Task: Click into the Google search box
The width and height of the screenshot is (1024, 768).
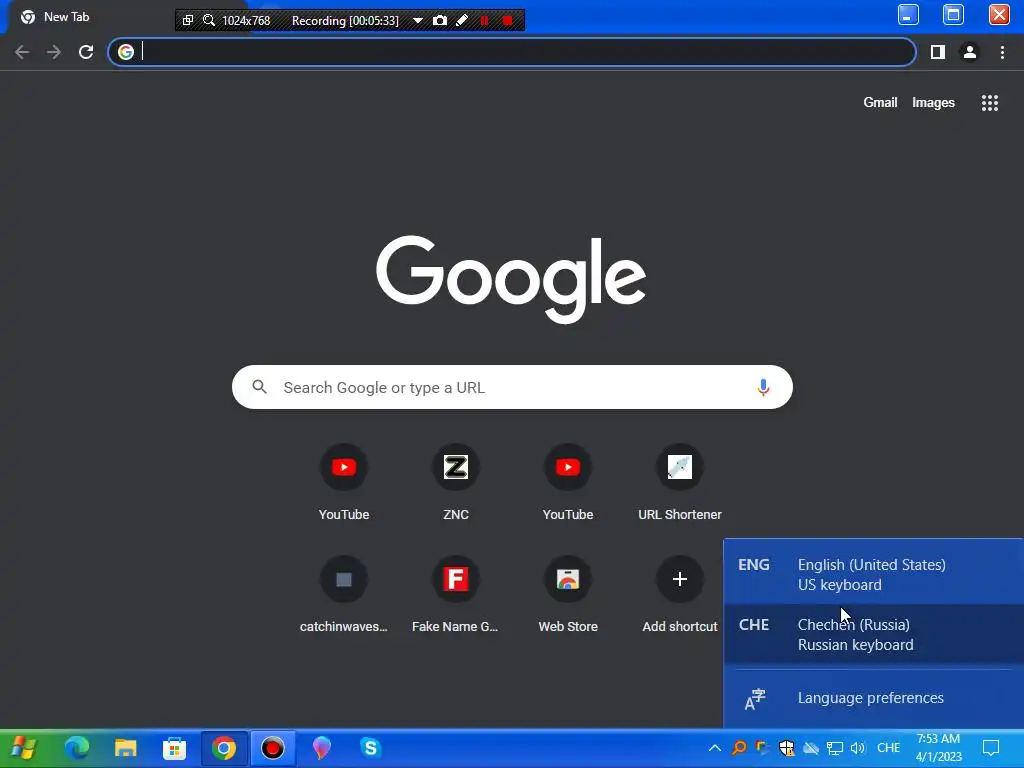Action: pos(512,387)
